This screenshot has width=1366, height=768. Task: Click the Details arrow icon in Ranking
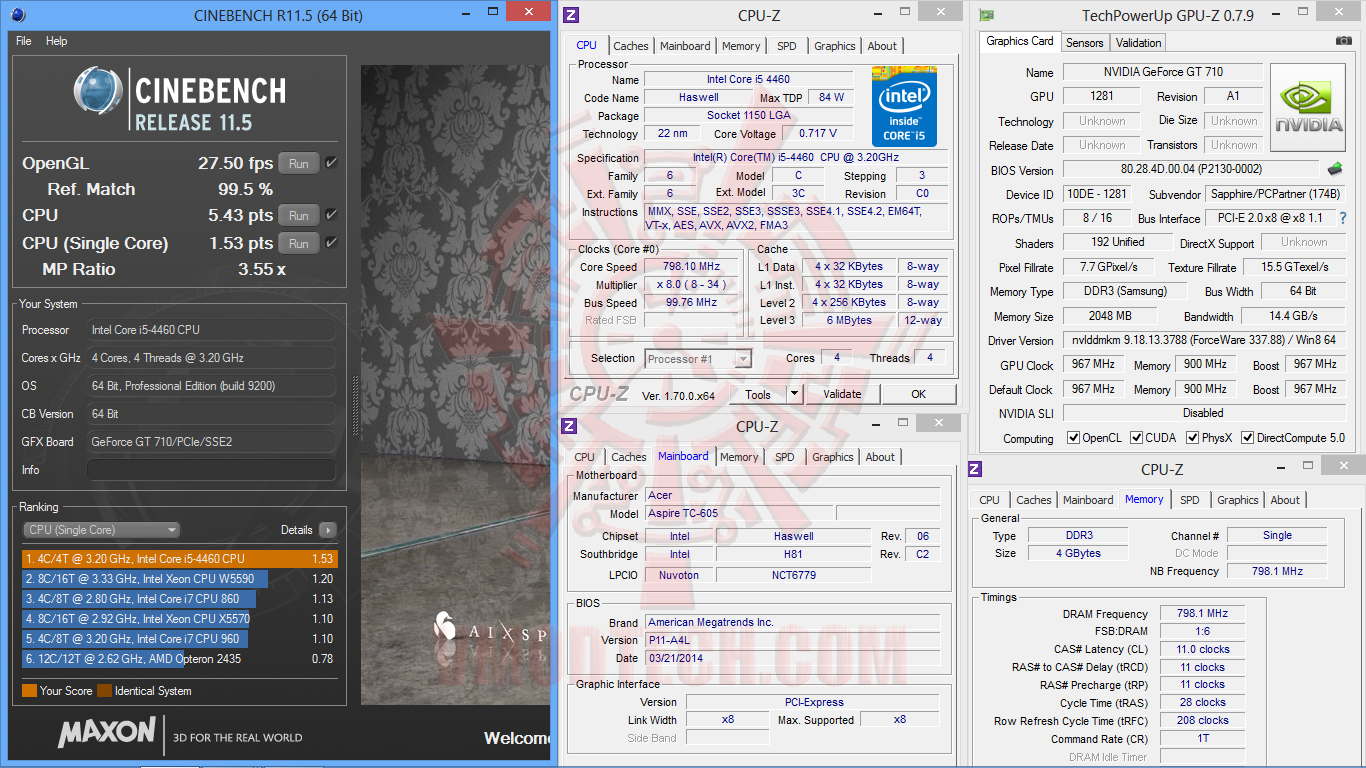coord(327,530)
